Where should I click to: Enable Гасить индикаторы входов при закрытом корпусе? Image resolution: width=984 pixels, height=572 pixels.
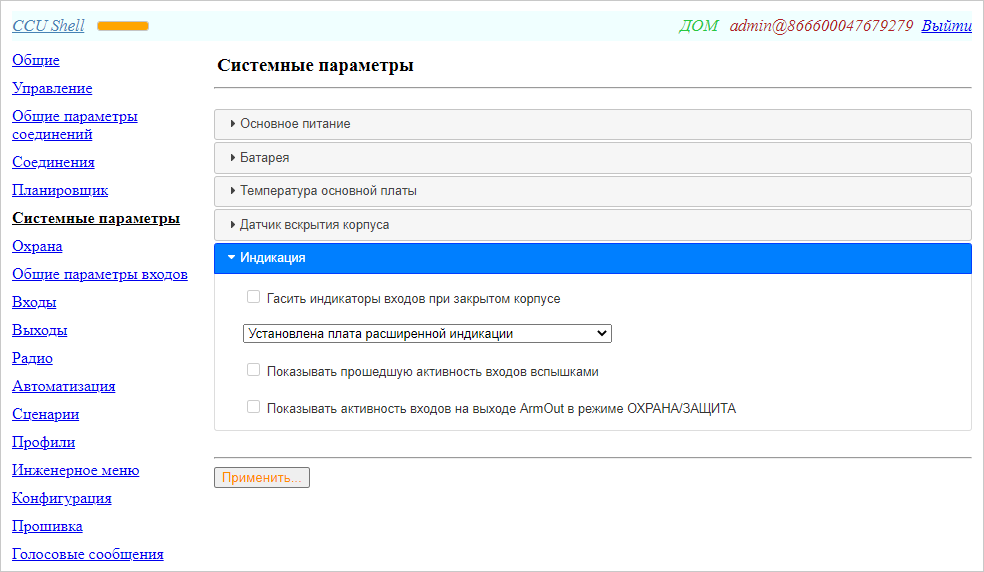point(254,298)
